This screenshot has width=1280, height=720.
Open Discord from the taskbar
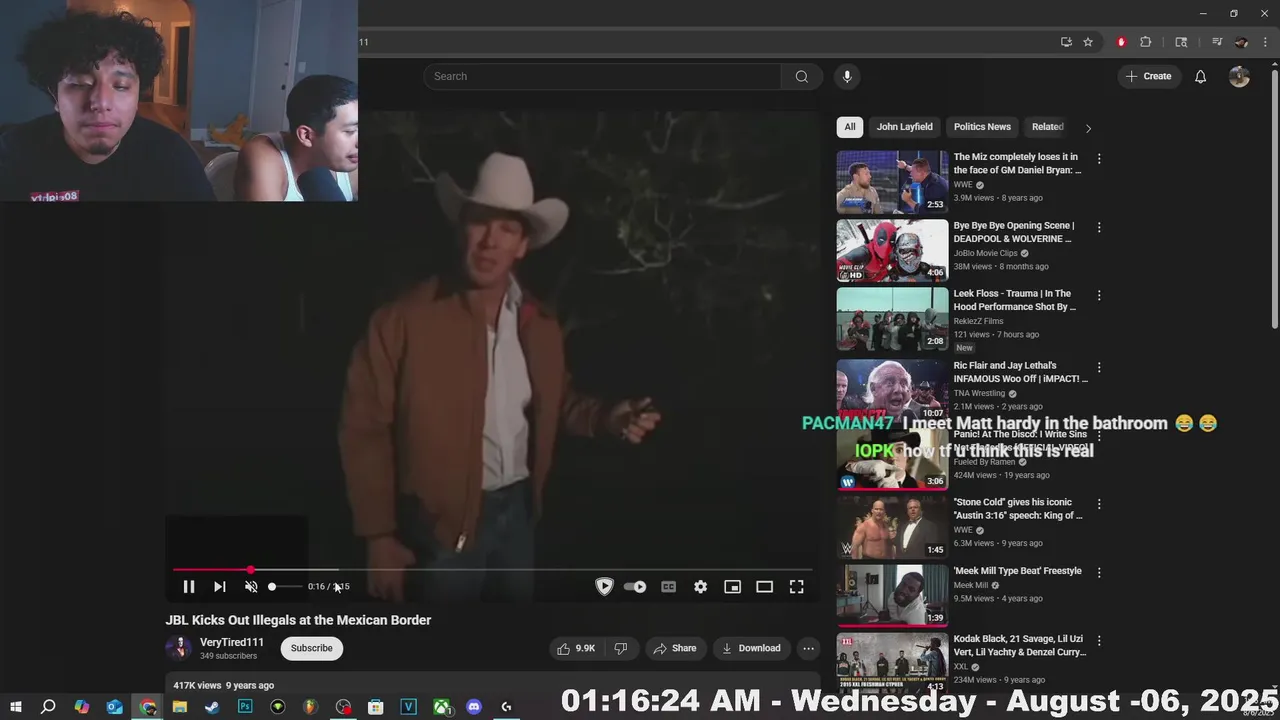coord(474,707)
